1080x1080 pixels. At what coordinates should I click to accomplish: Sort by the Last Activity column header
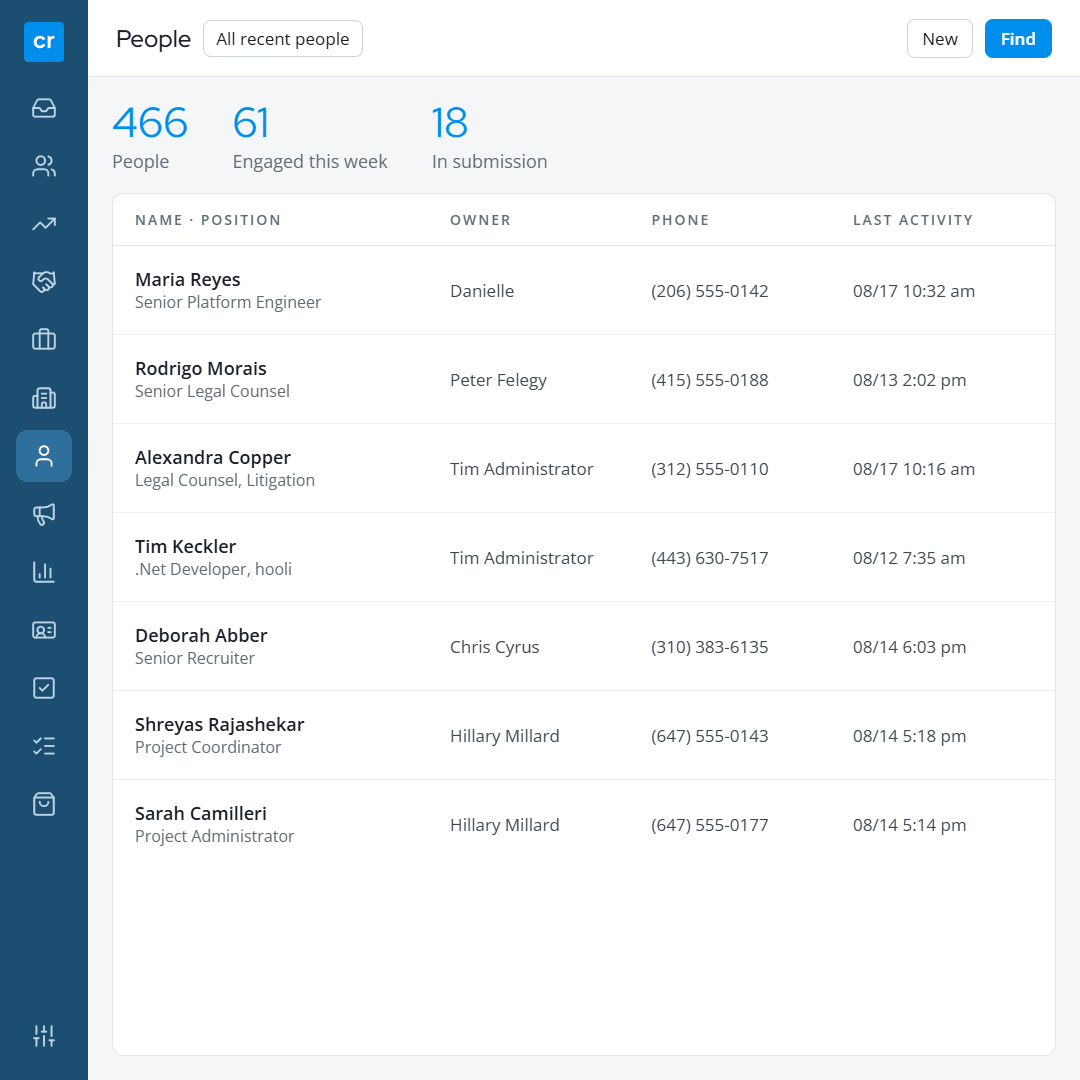tap(913, 220)
